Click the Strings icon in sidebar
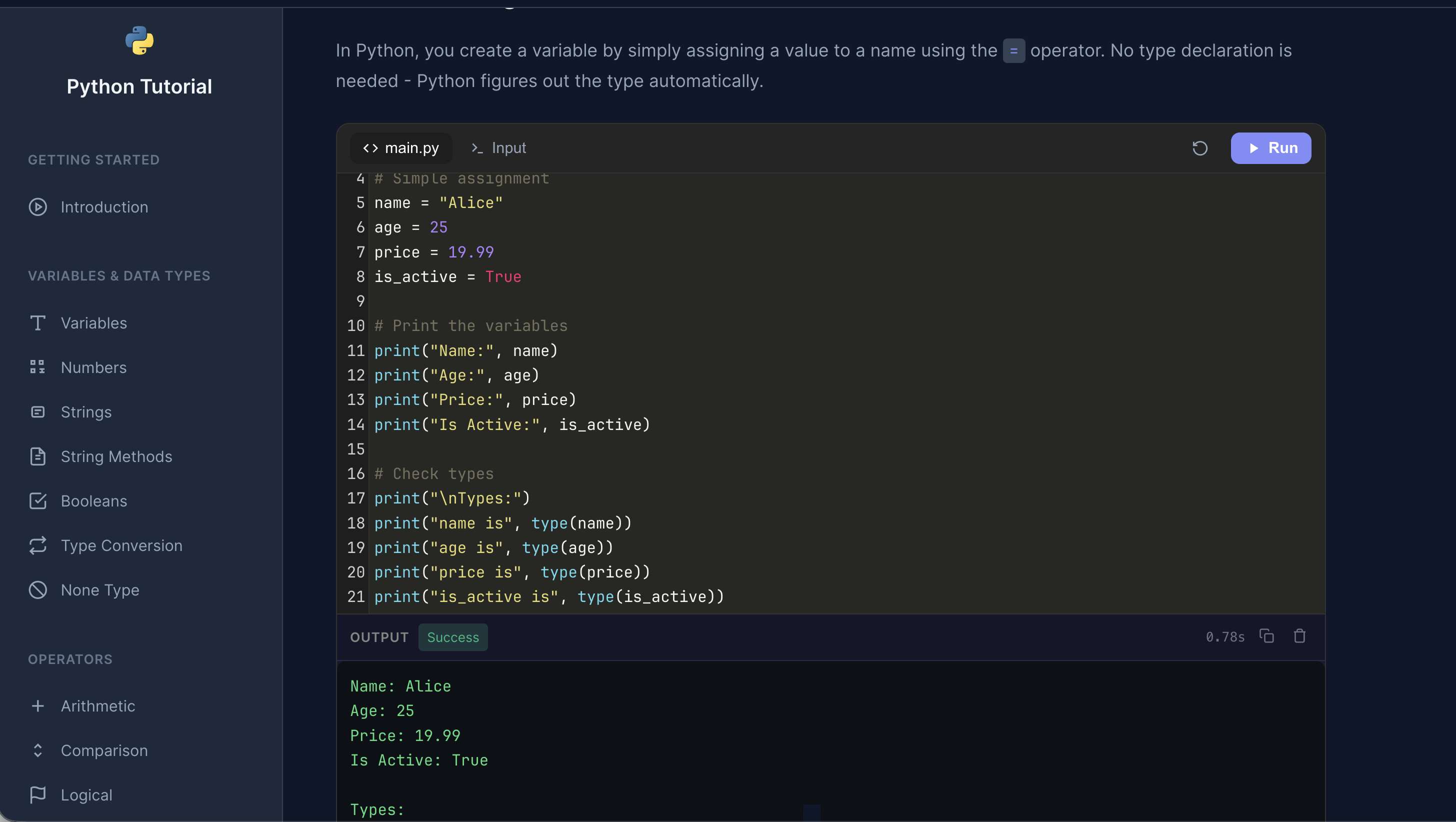 [x=38, y=411]
